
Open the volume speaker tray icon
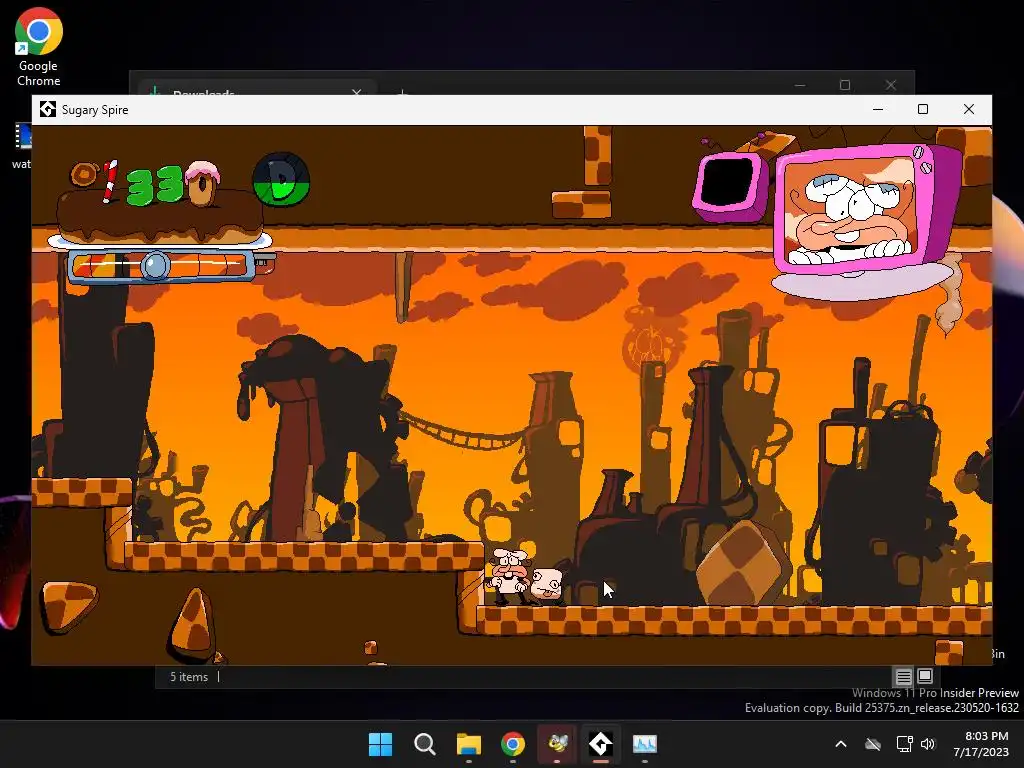point(928,744)
